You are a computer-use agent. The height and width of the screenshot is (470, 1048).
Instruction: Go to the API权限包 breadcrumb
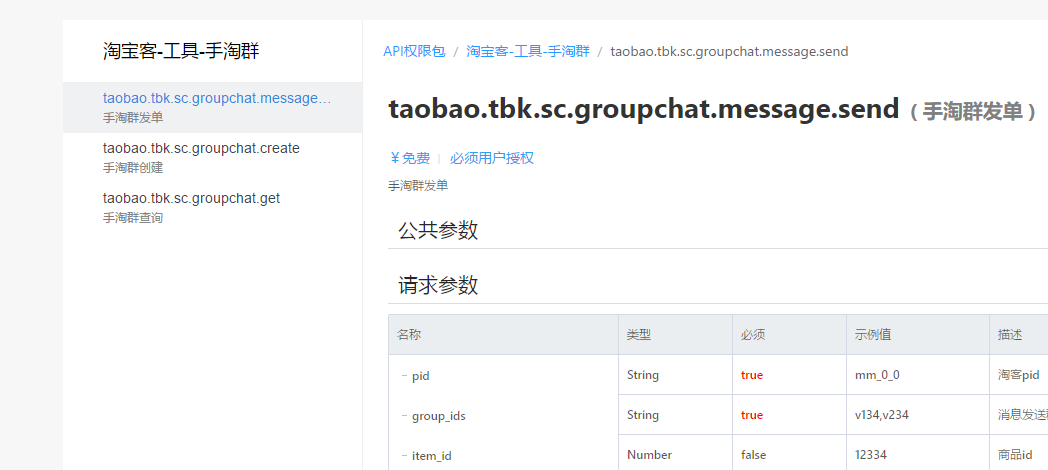coord(414,51)
